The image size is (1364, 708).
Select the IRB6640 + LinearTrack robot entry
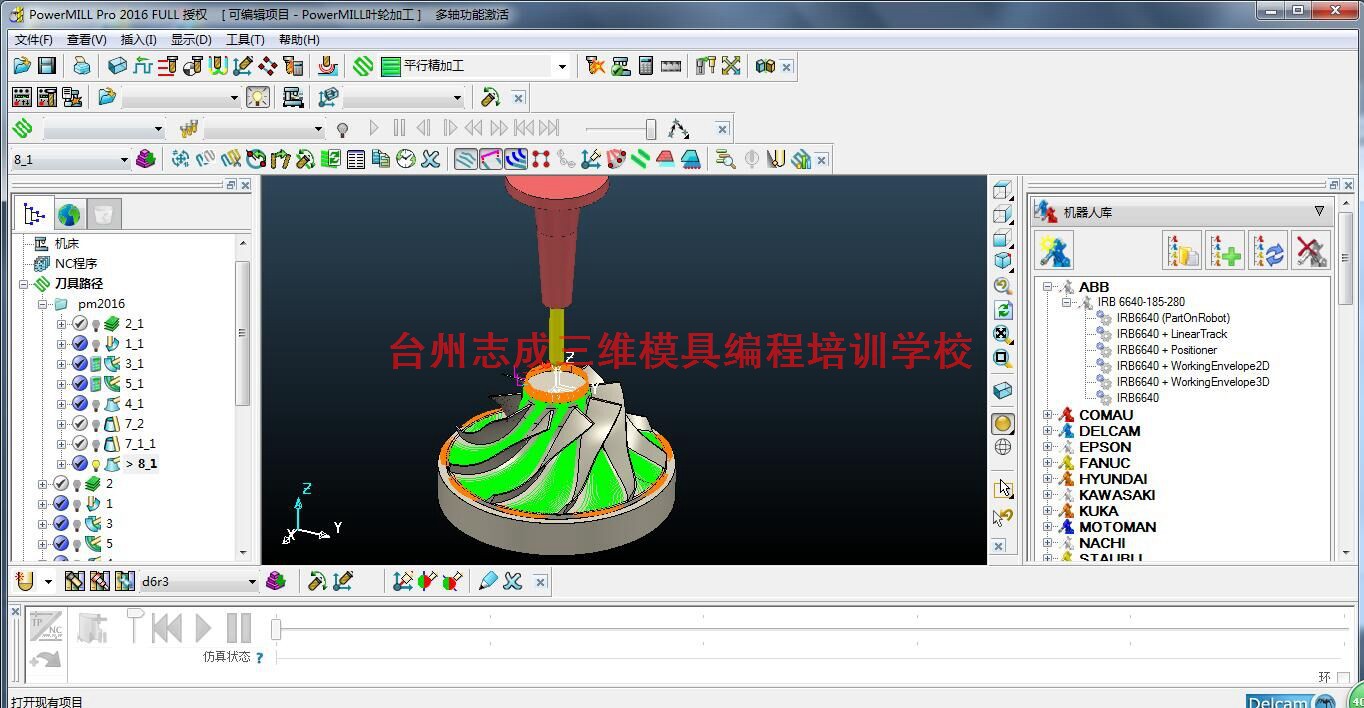click(x=1171, y=334)
